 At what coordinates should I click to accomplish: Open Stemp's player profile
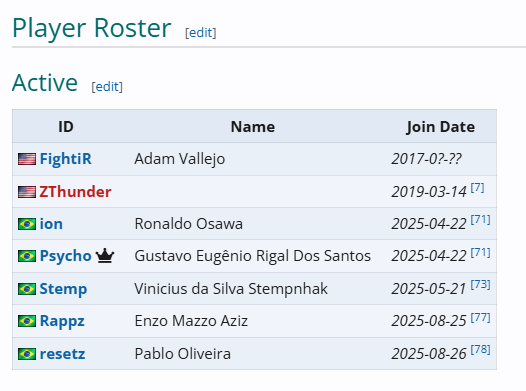click(63, 289)
